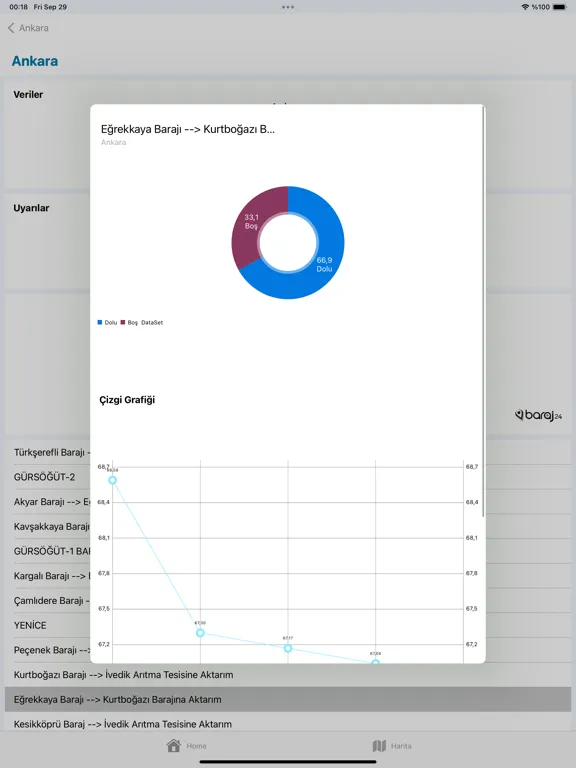This screenshot has width=576, height=768.
Task: Tap the Uyarılar section header
Action: click(31, 208)
